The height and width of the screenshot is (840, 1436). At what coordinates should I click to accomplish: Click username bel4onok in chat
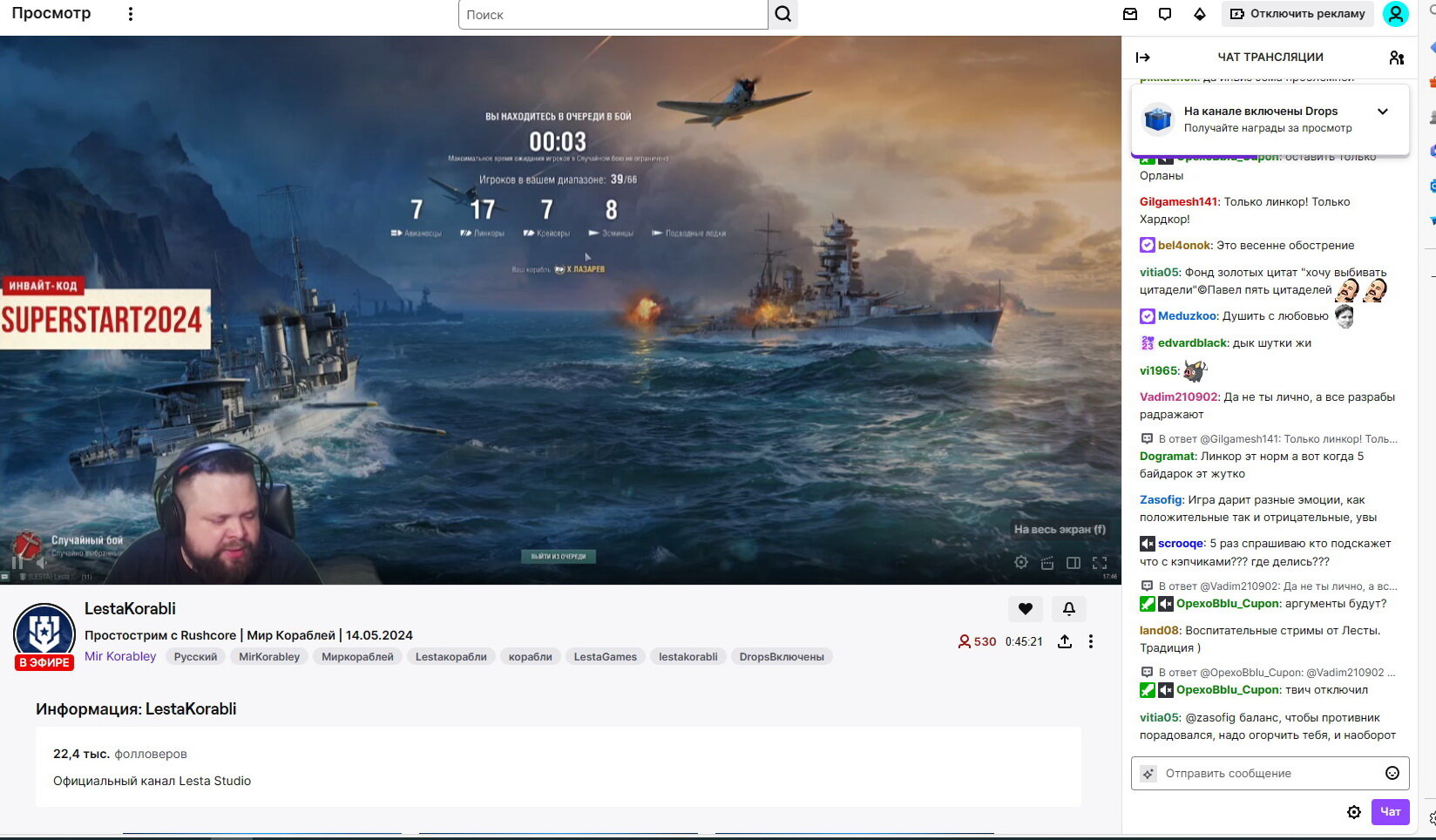point(1184,245)
